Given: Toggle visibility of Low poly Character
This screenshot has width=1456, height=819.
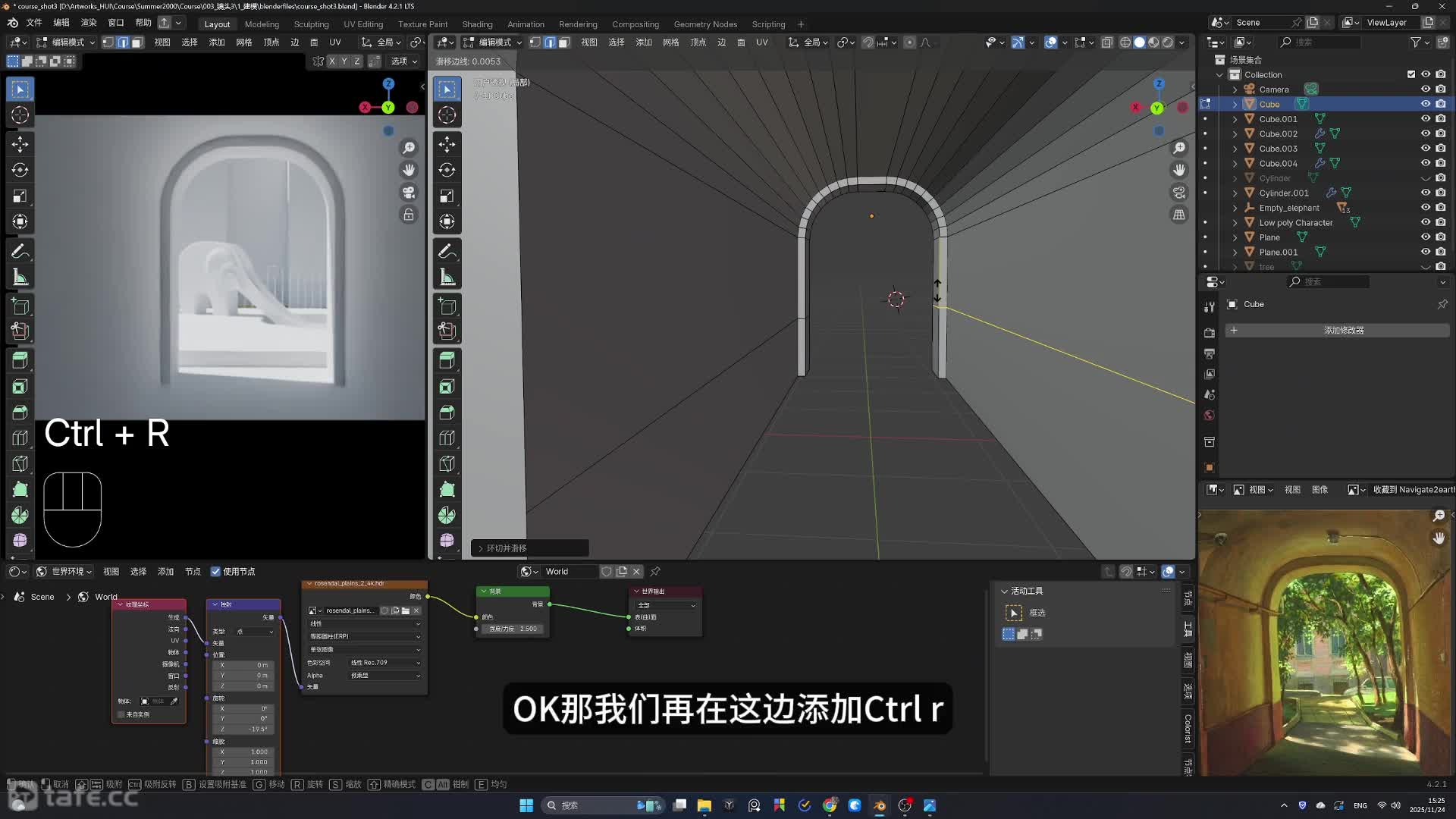Looking at the screenshot, I should tap(1425, 223).
